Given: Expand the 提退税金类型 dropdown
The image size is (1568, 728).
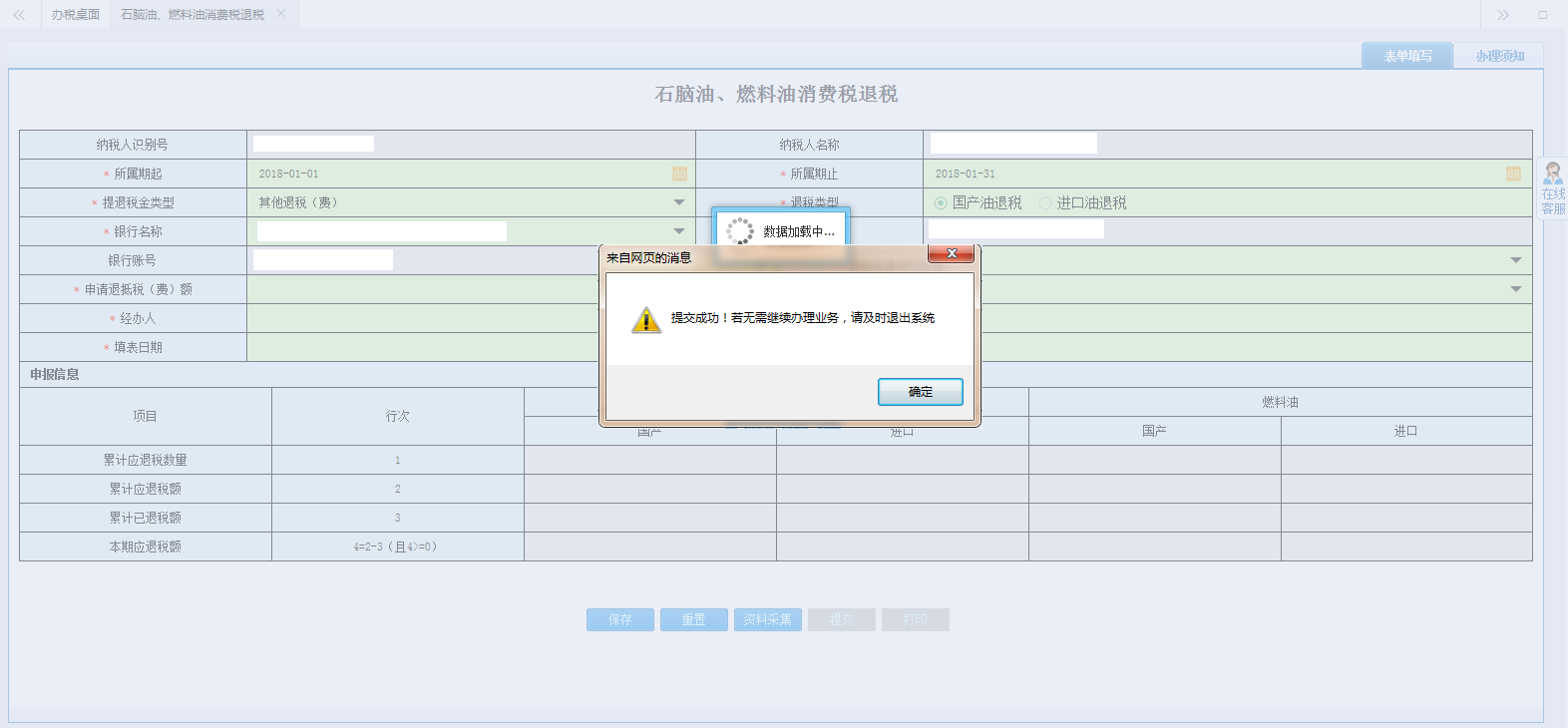Looking at the screenshot, I should (x=679, y=202).
